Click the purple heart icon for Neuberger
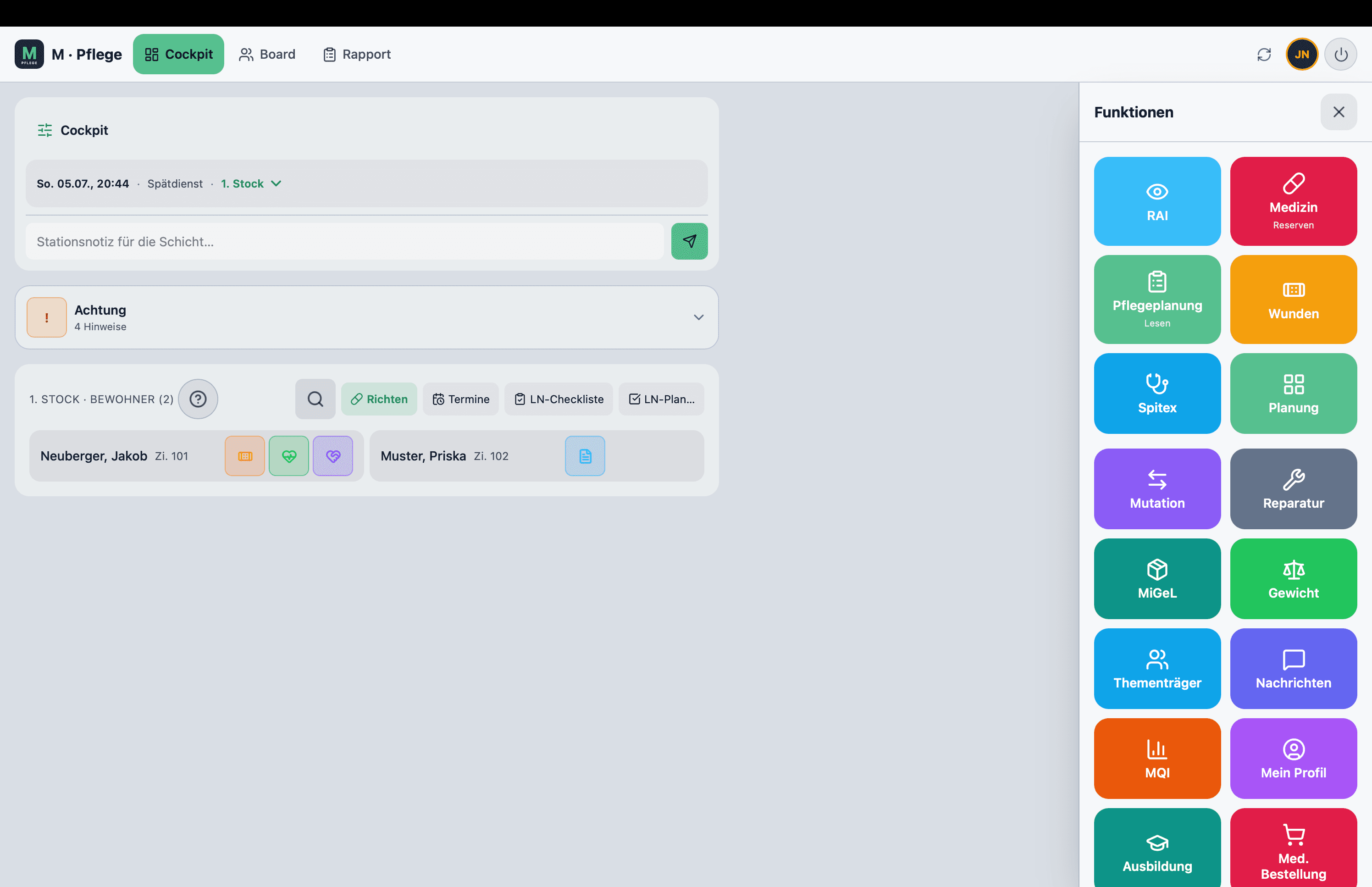The height and width of the screenshot is (887, 1372). tap(333, 455)
